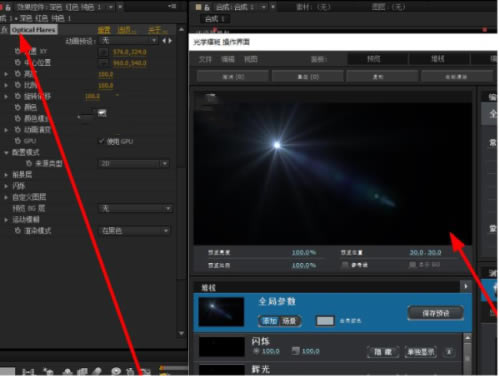This screenshot has width=500, height=378.
Task: Click the preview brightness 100.0% value
Action: (304, 253)
